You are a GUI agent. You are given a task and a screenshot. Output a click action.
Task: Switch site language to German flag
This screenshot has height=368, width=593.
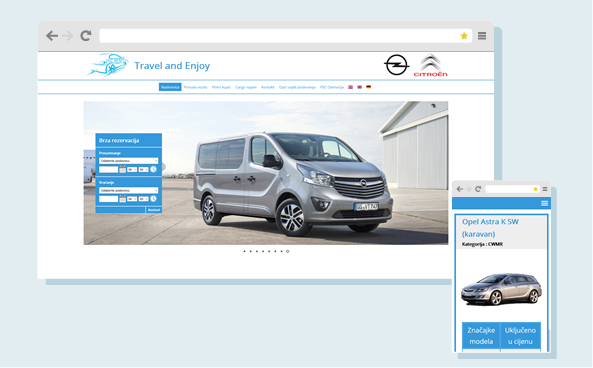click(368, 87)
